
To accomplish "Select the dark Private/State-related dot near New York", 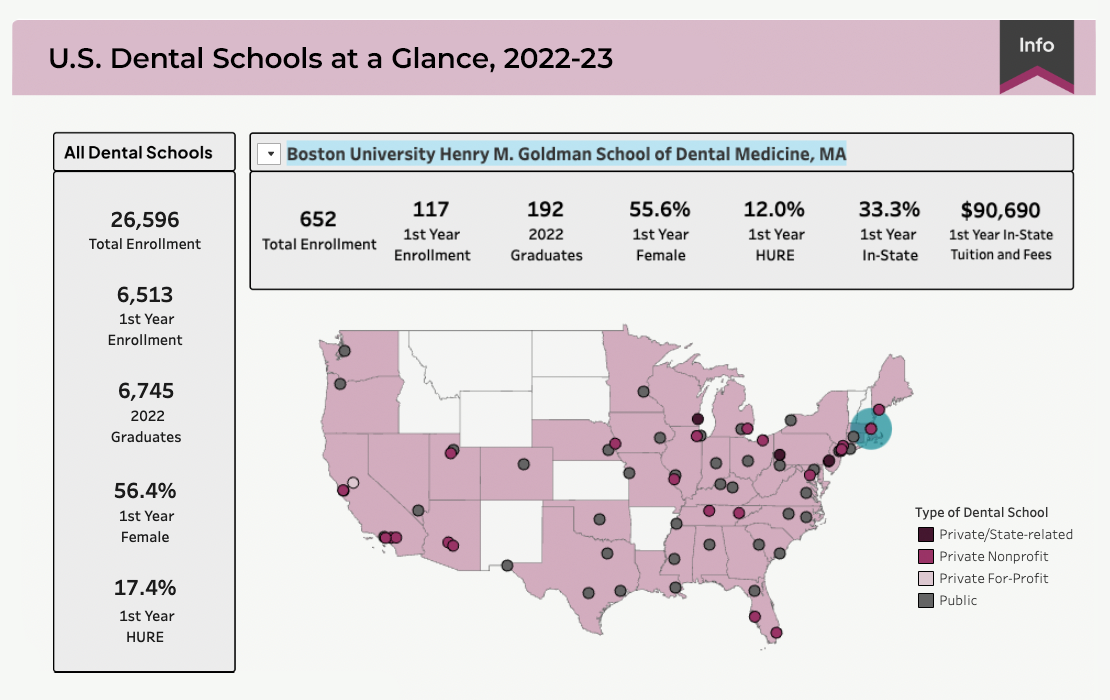I will [x=829, y=461].
